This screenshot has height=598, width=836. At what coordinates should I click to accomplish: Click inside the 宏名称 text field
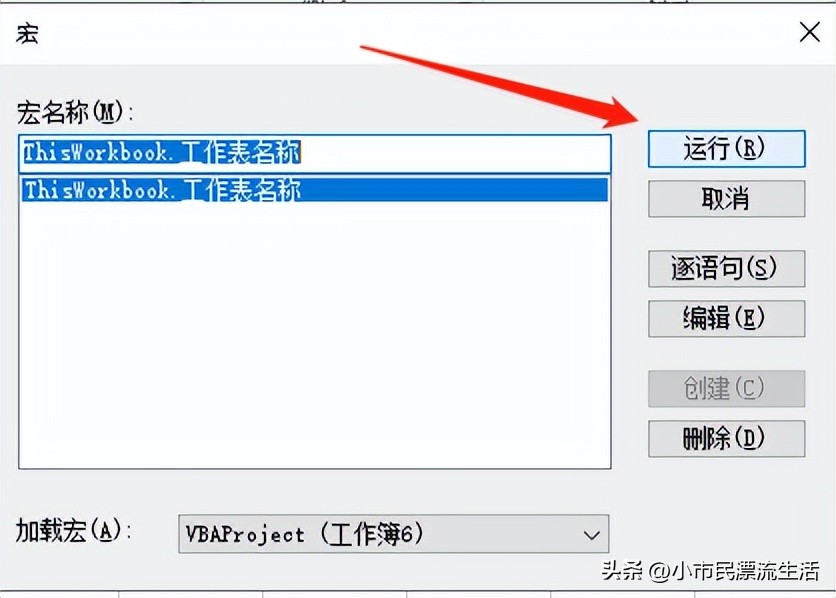(x=315, y=153)
